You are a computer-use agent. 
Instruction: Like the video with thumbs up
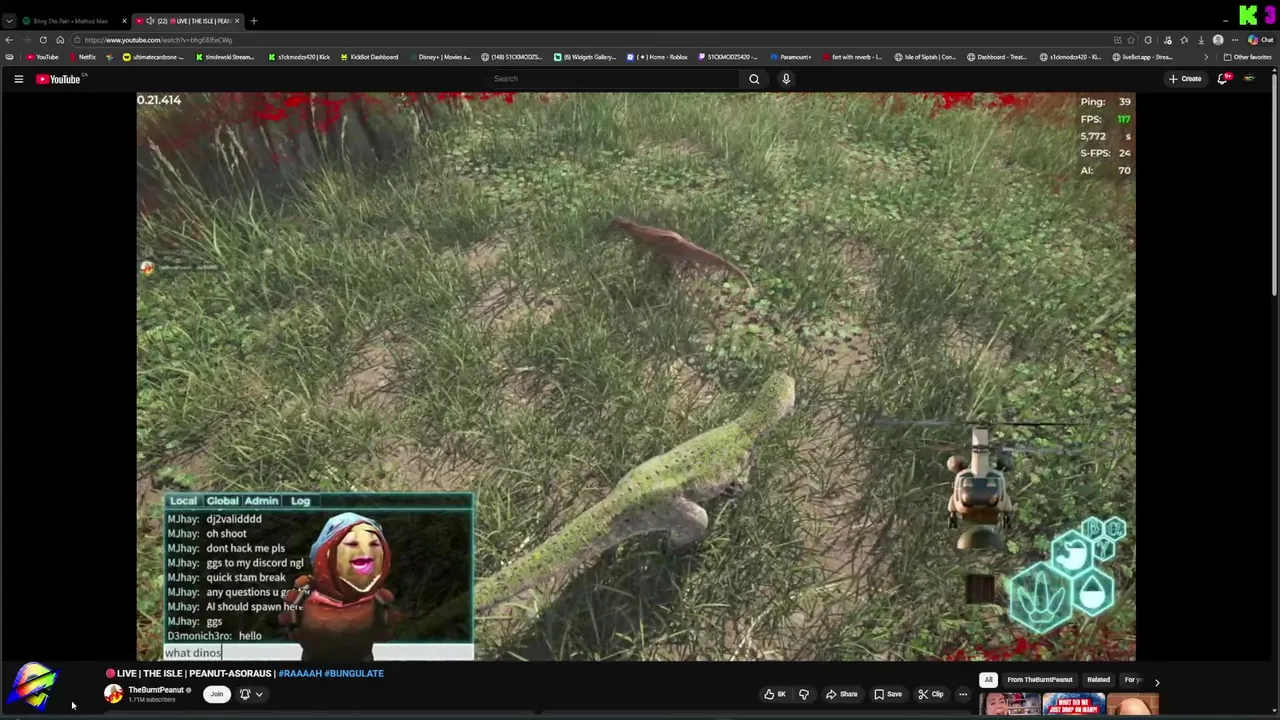(x=775, y=694)
